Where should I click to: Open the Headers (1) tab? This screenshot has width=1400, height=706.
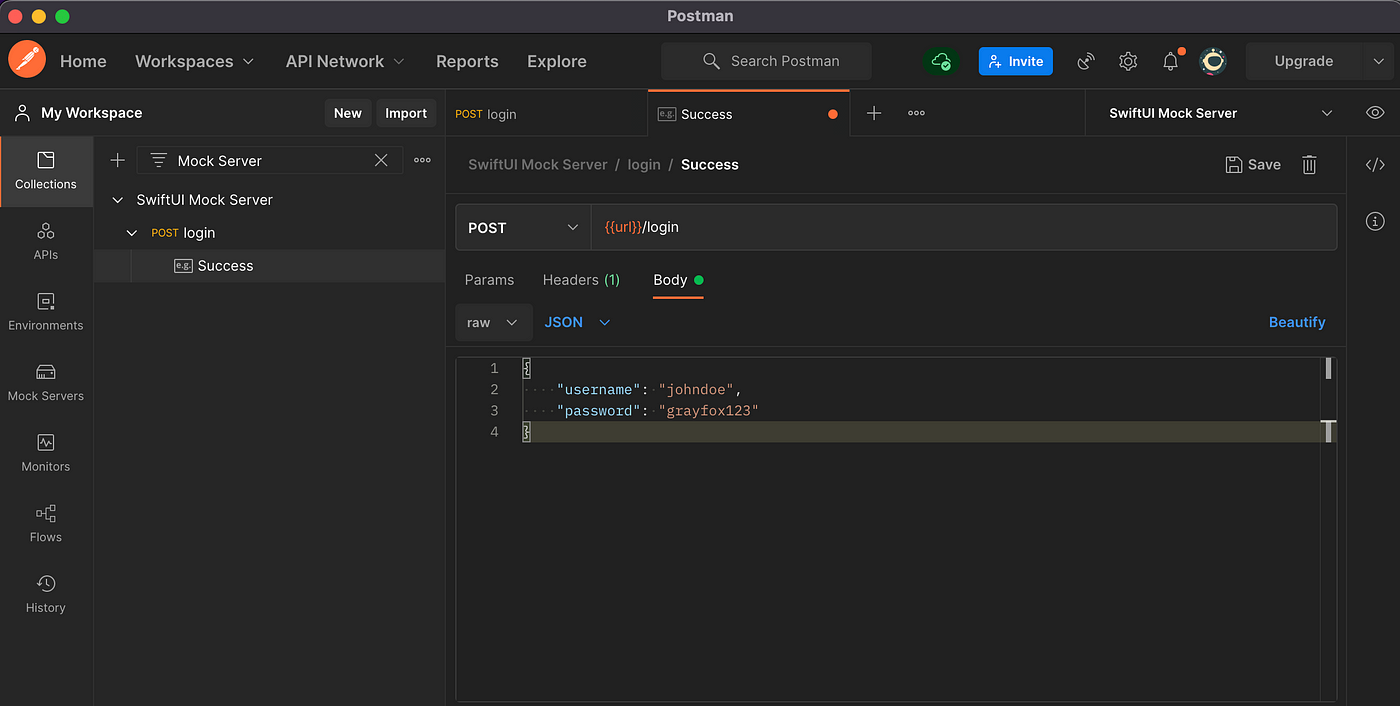(x=581, y=280)
